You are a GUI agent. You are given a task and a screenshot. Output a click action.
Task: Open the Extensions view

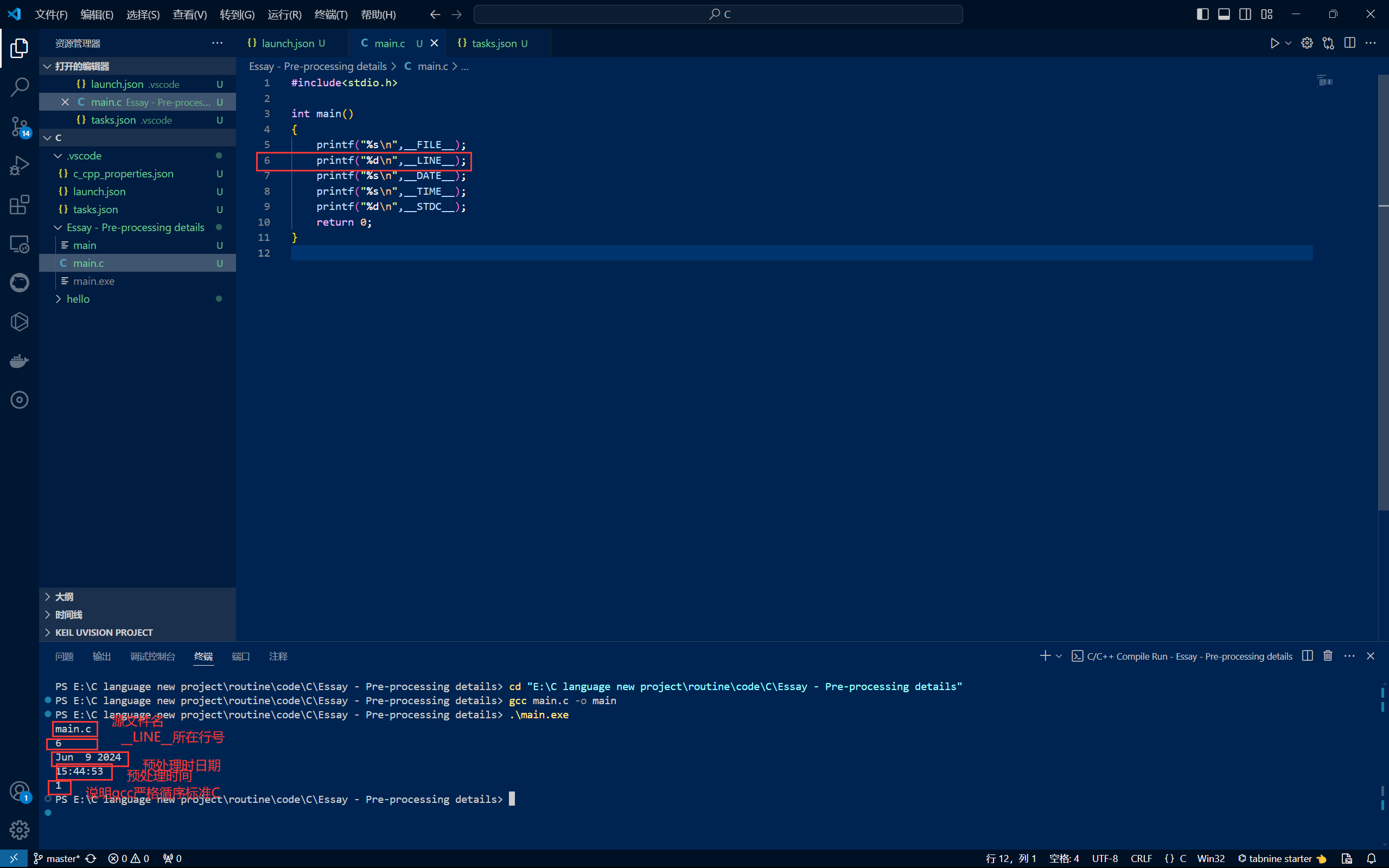point(19,205)
